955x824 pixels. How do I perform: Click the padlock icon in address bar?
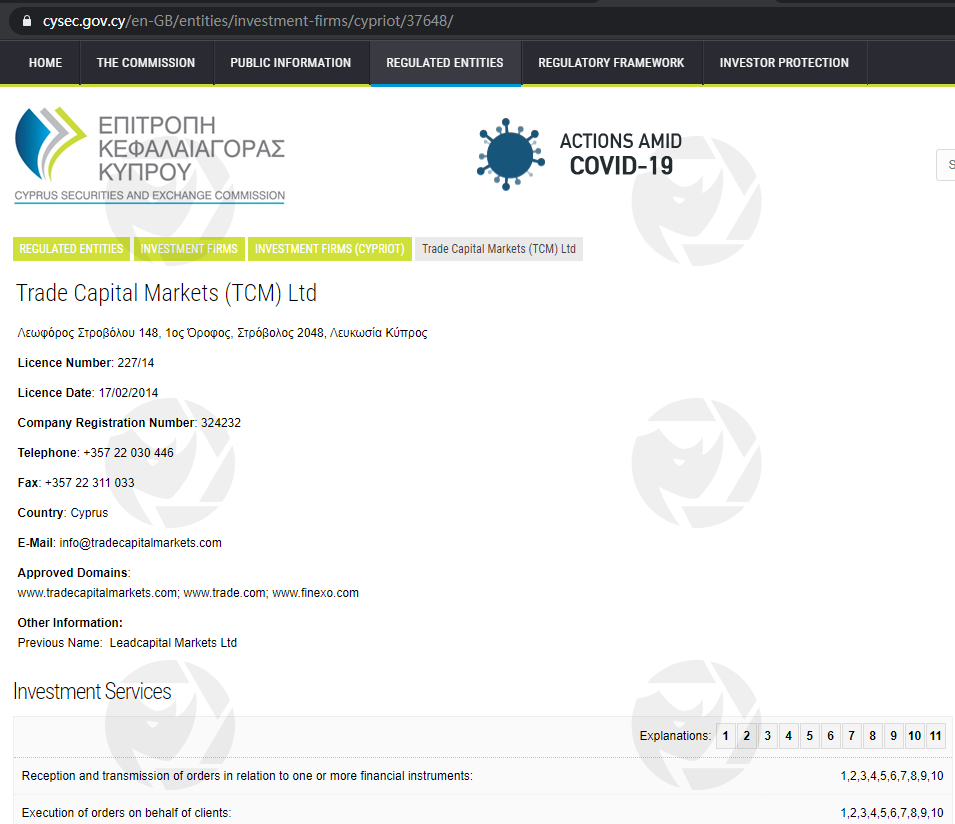[x=26, y=20]
